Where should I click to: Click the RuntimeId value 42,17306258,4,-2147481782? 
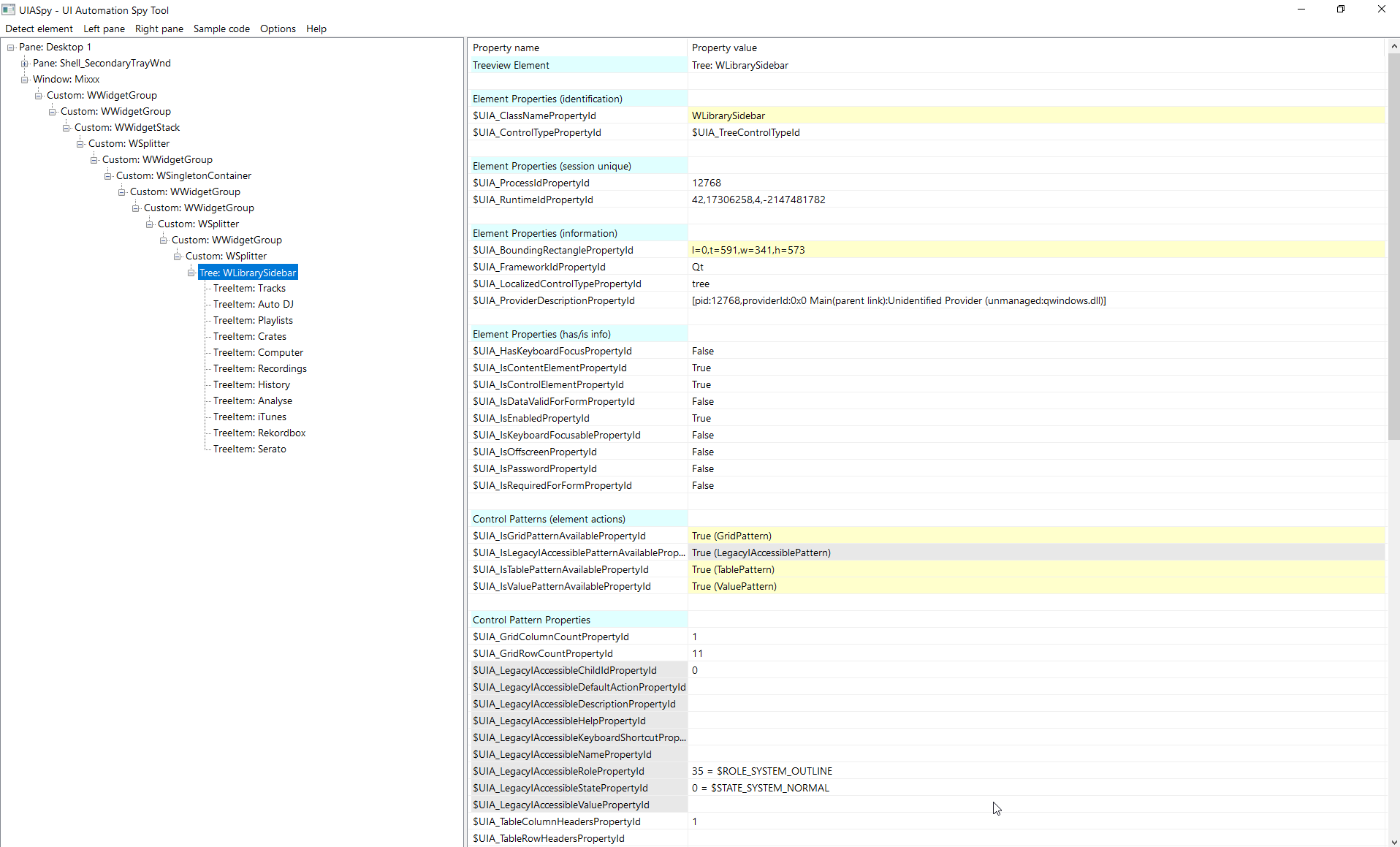click(758, 200)
